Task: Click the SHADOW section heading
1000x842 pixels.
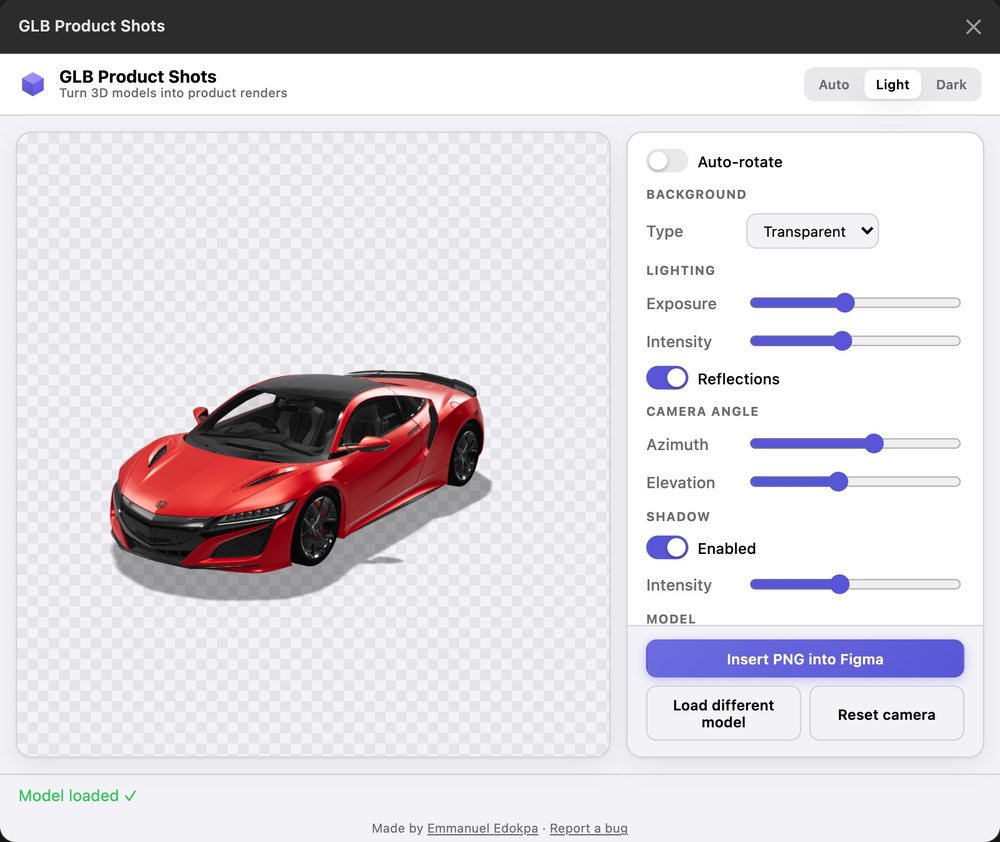Action: [x=678, y=517]
